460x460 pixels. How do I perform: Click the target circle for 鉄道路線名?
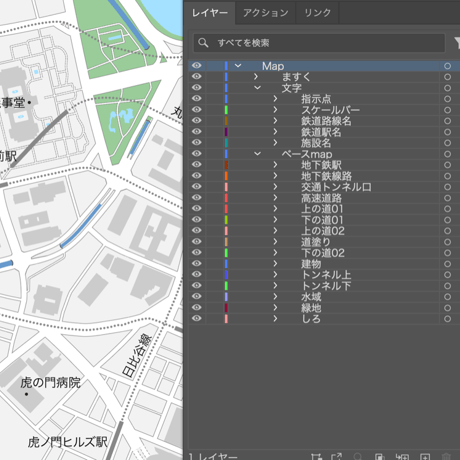(447, 121)
